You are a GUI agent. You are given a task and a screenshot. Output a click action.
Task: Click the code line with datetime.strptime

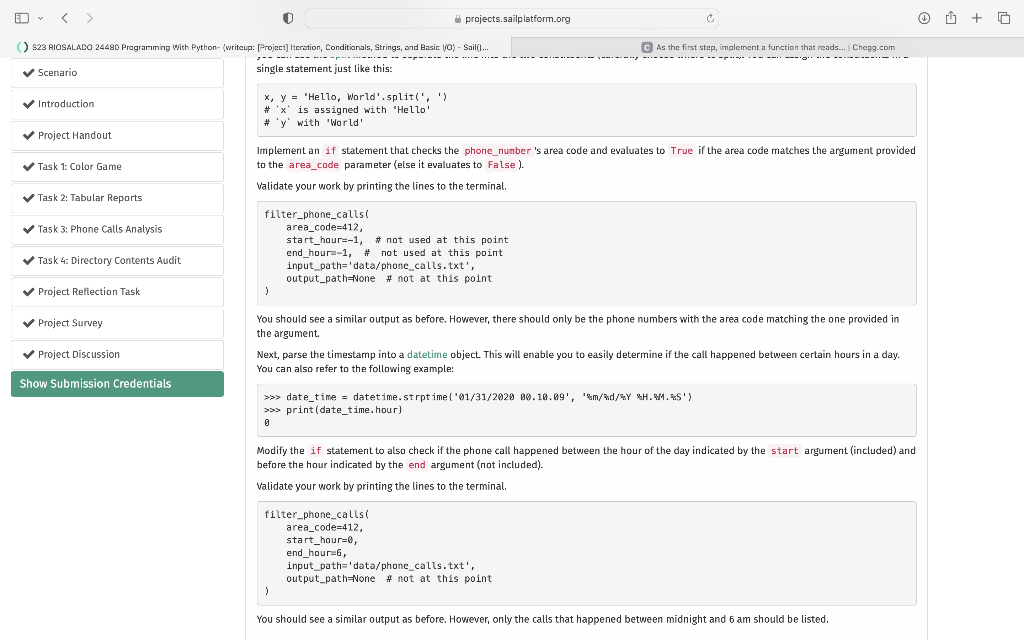[478, 397]
